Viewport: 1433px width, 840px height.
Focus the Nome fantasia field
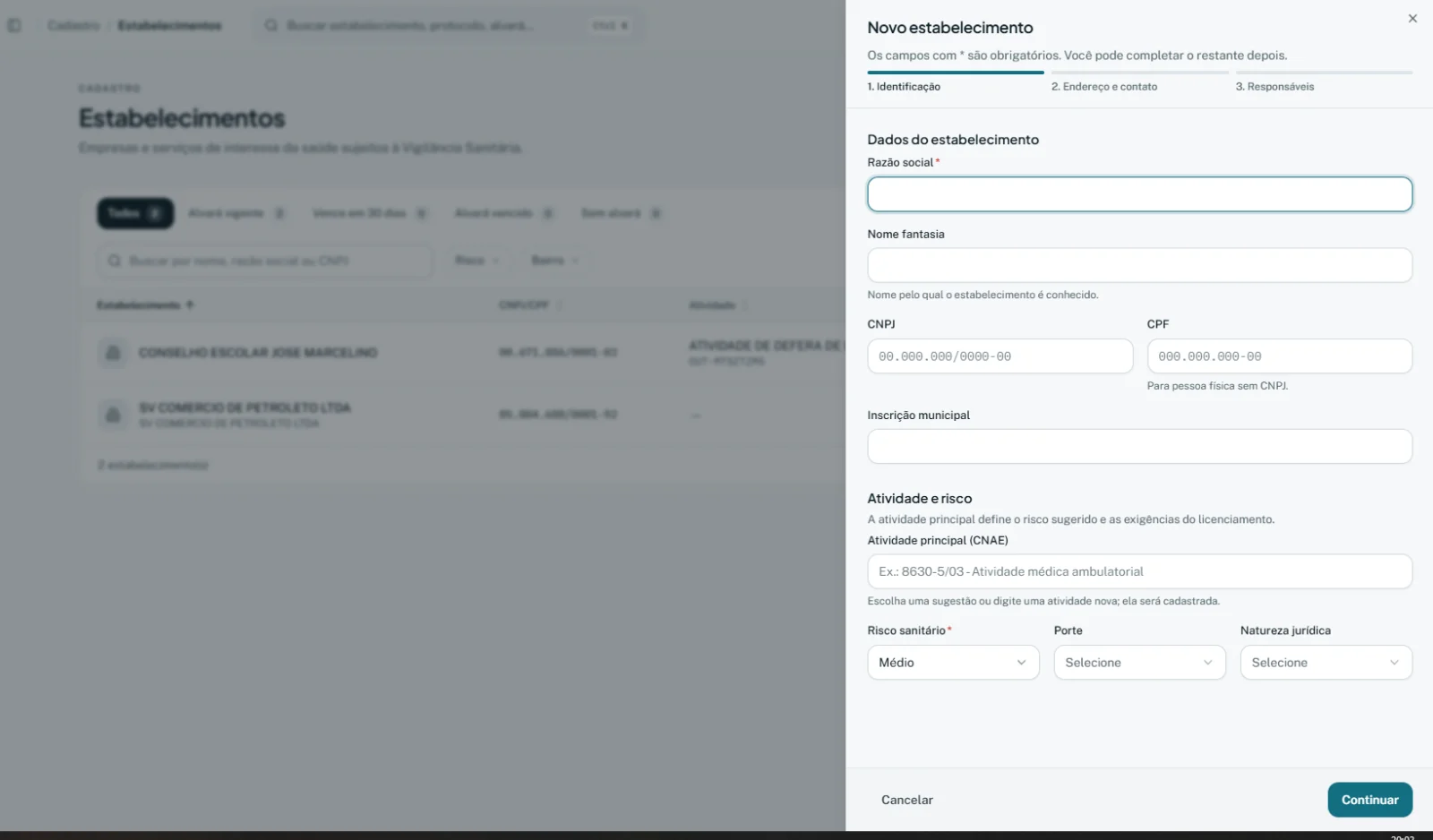(x=1139, y=265)
